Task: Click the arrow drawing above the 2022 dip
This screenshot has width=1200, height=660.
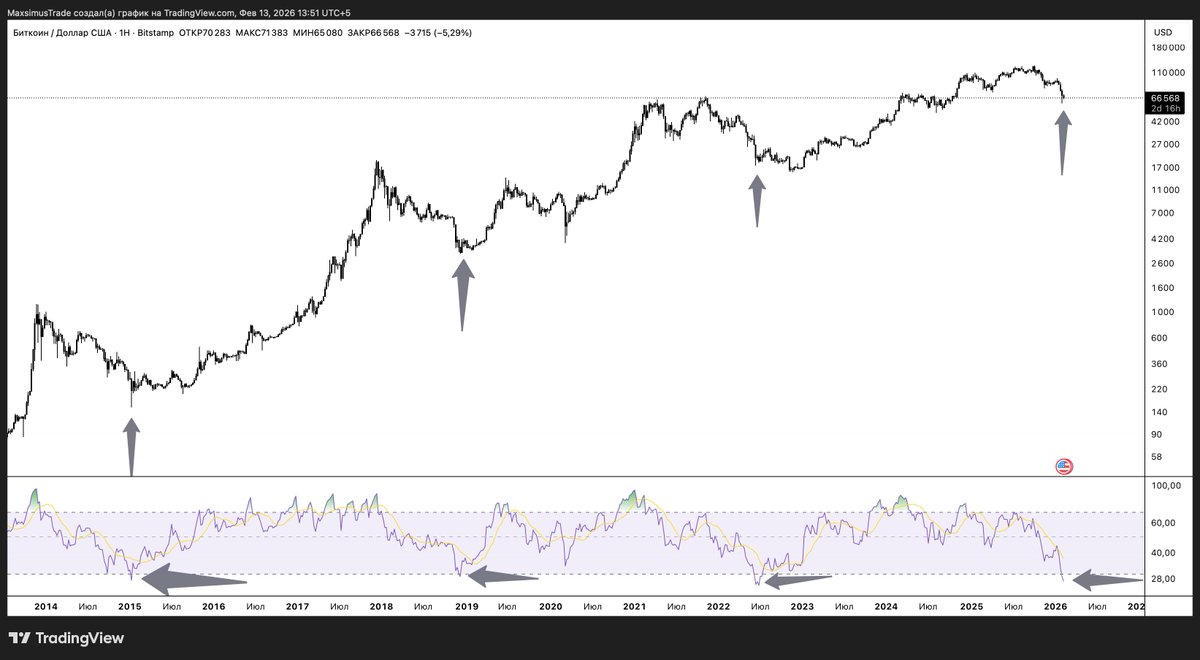Action: click(x=758, y=199)
